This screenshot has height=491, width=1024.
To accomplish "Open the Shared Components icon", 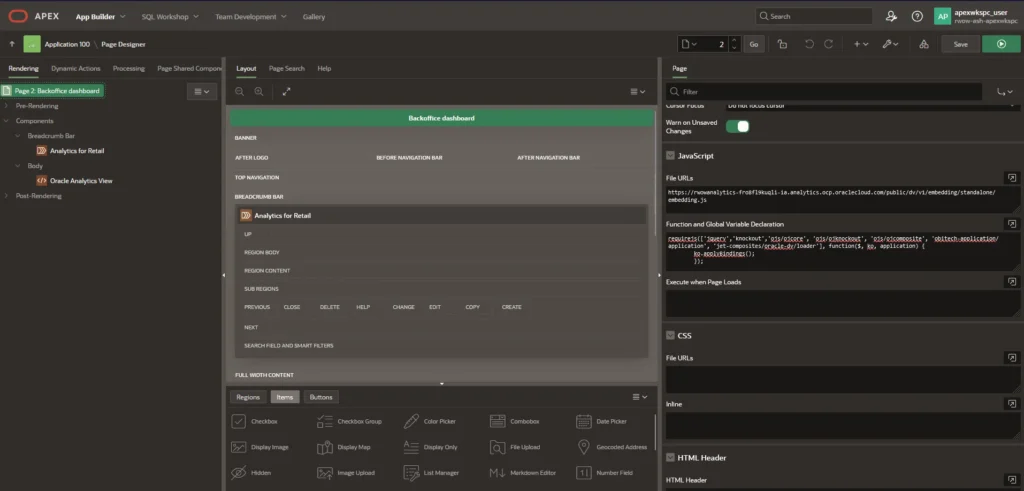I will click(924, 44).
